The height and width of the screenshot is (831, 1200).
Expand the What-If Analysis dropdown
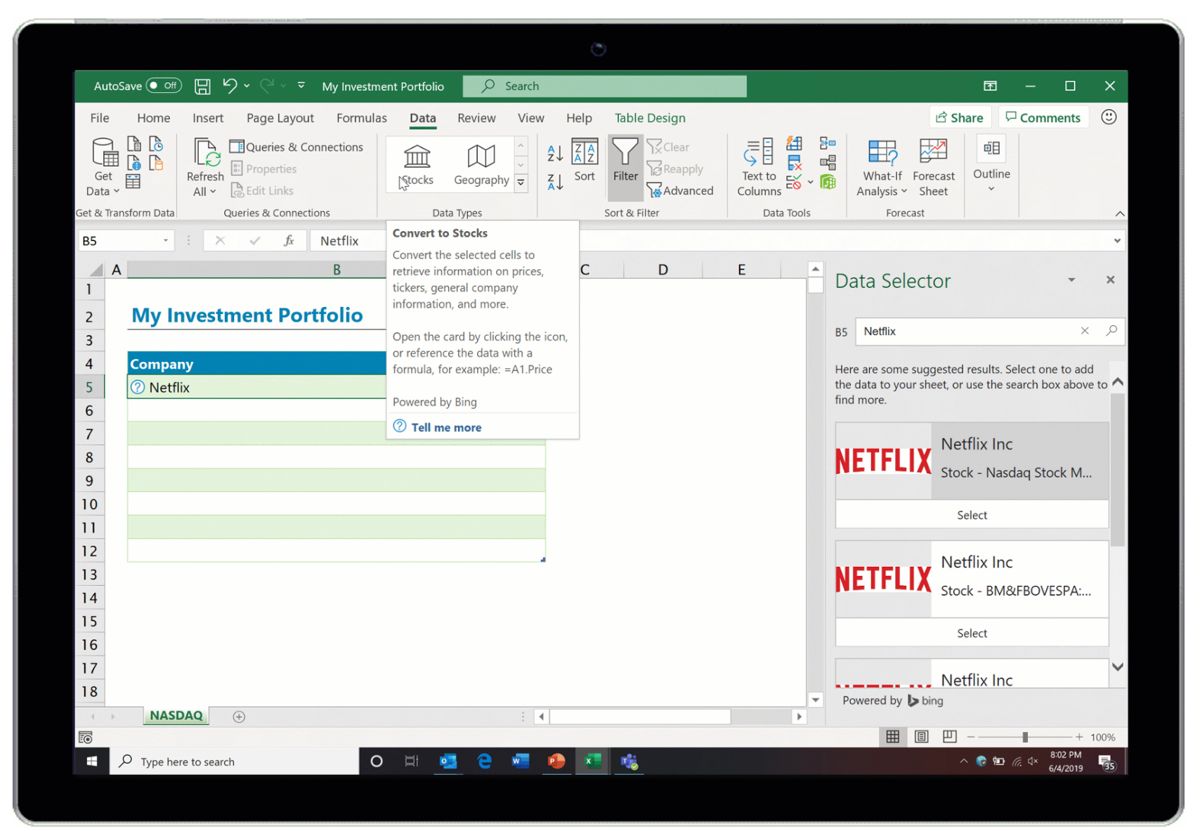coord(881,190)
